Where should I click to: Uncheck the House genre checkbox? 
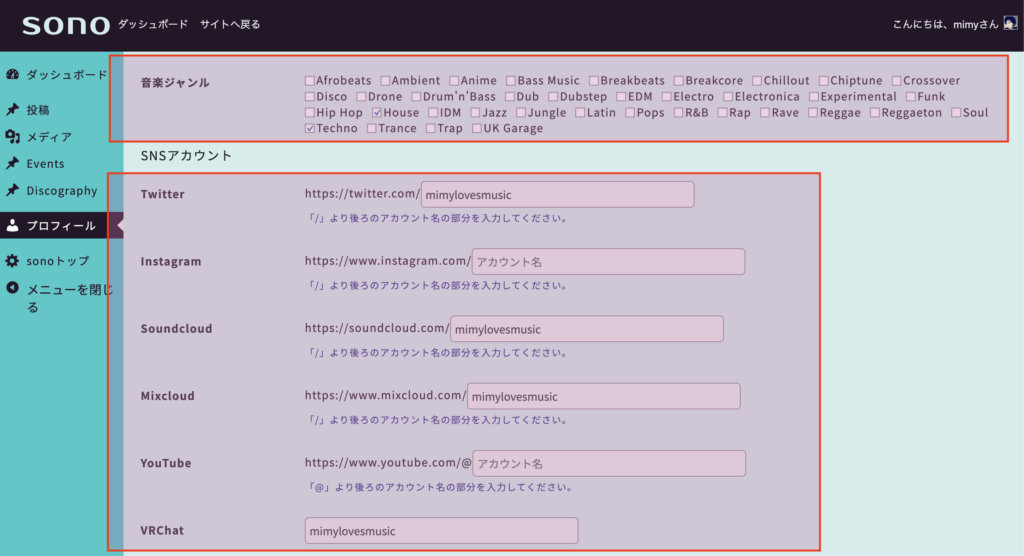377,113
